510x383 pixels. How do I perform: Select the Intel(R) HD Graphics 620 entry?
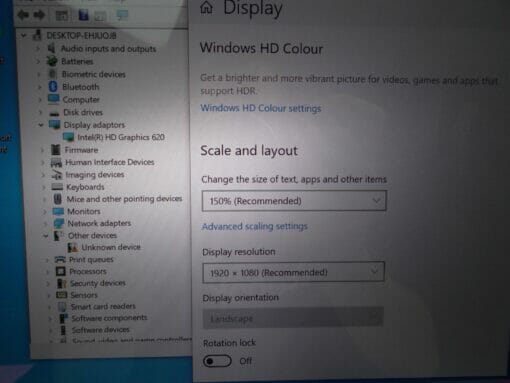point(121,137)
